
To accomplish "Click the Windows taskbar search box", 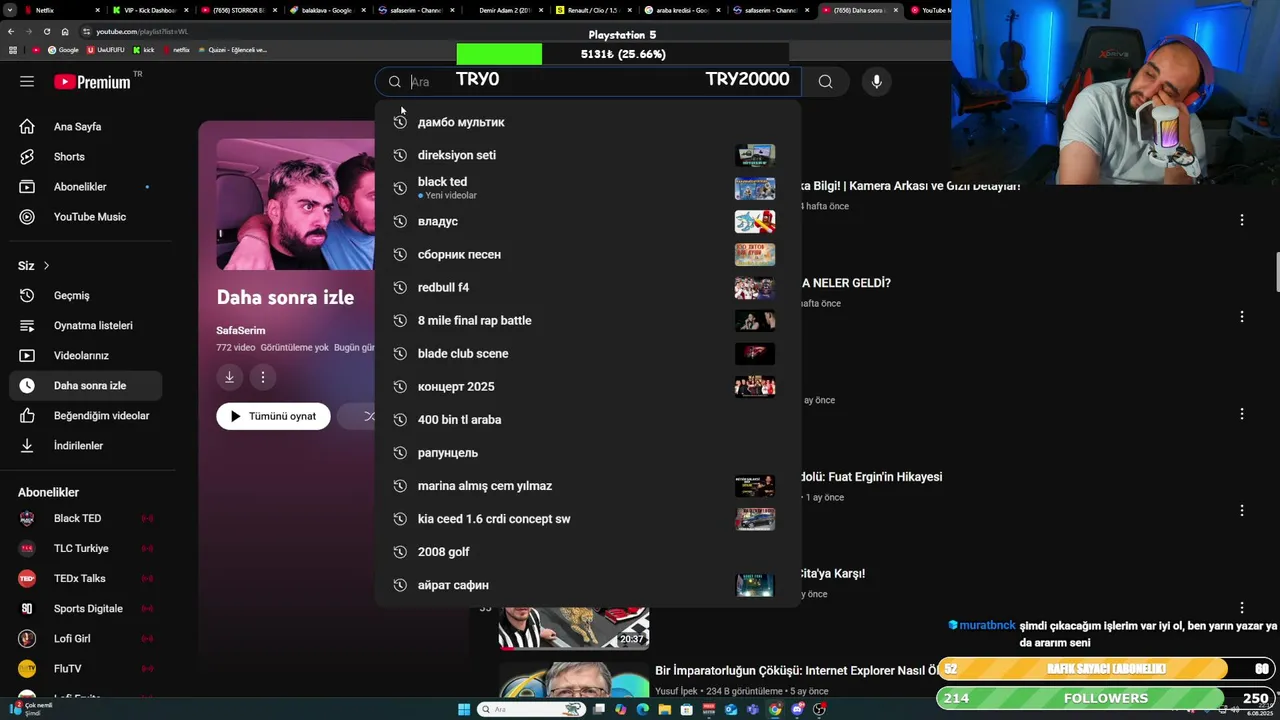I will coord(530,710).
